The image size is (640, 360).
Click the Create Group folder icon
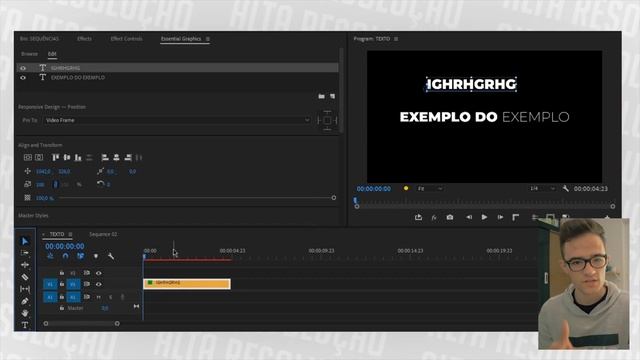point(322,96)
